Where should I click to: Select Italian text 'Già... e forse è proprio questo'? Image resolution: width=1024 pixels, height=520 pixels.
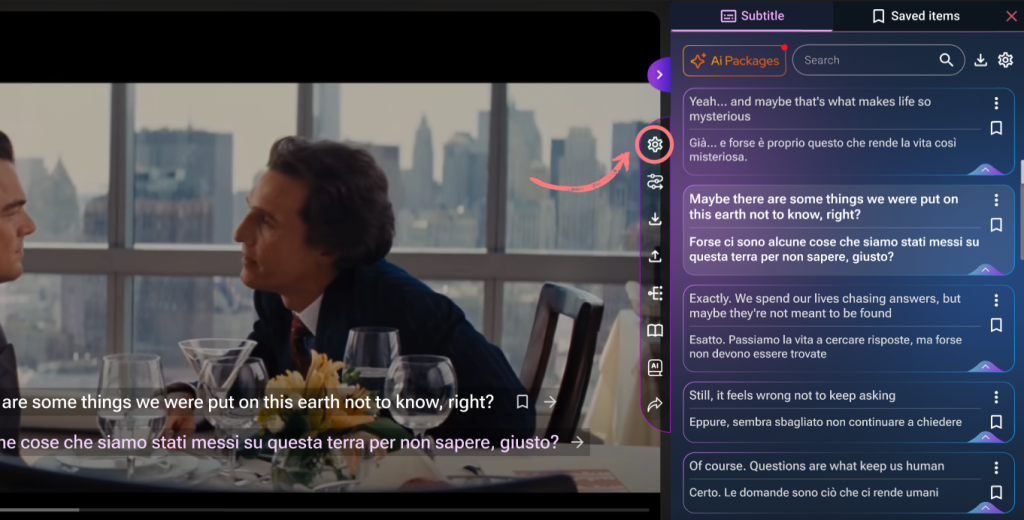pos(768,142)
